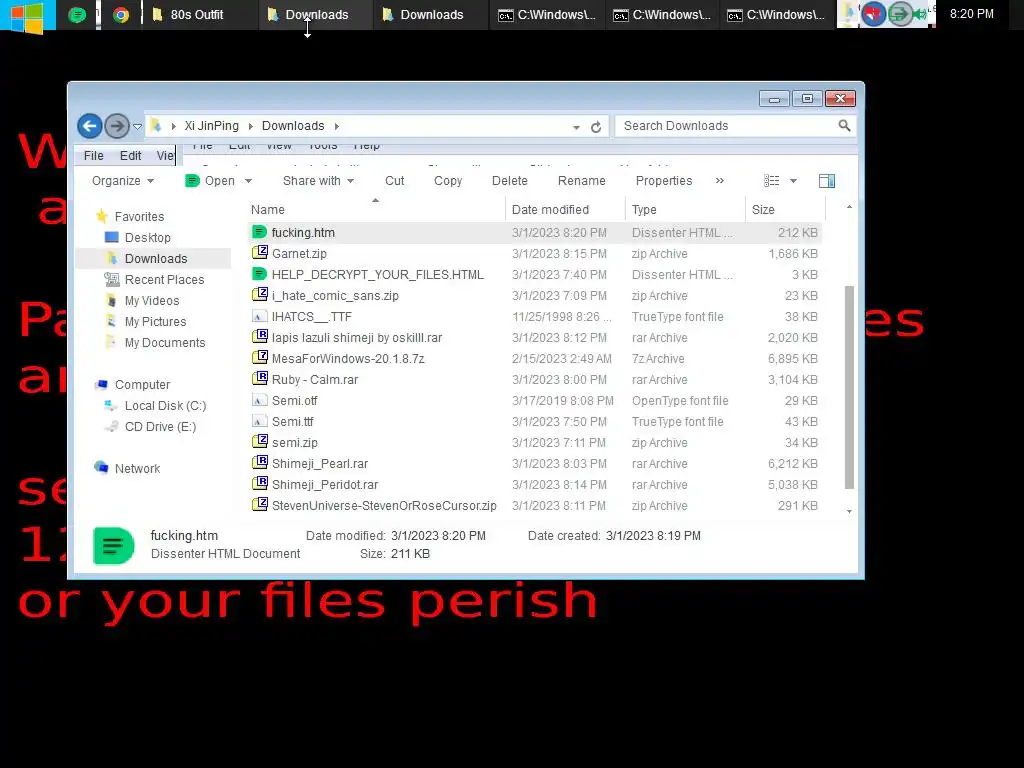Expand address bar history dropdown
The image size is (1024, 768).
(576, 127)
